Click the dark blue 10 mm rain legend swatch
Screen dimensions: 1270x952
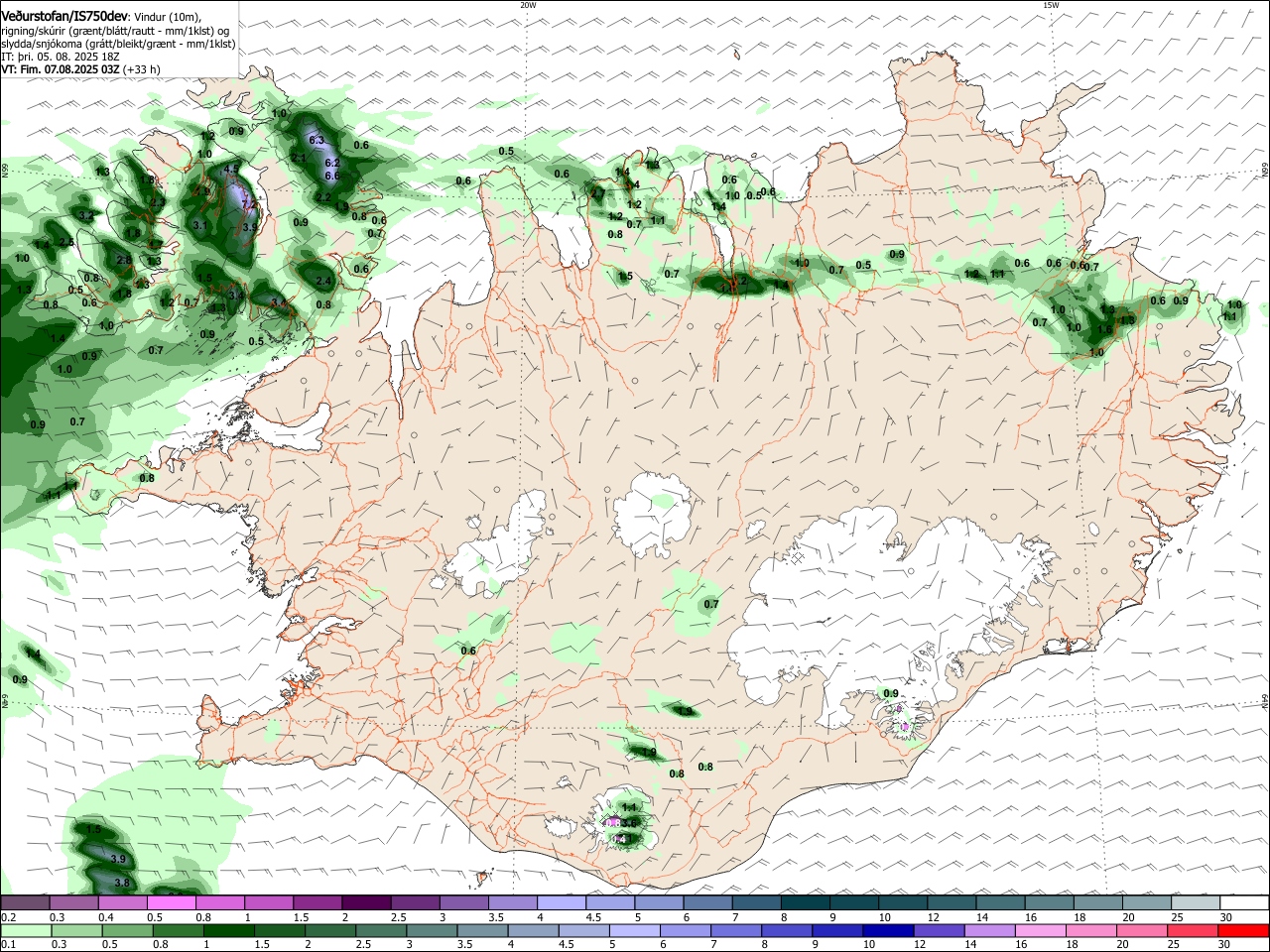coord(886,931)
